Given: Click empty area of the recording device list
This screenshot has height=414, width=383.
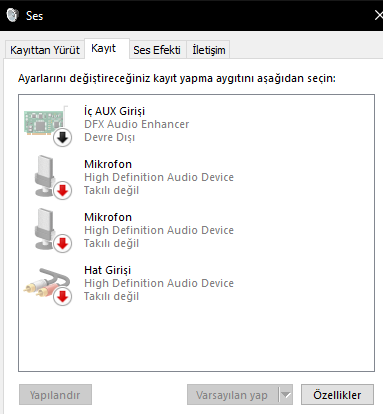Looking at the screenshot, I should [196, 338].
